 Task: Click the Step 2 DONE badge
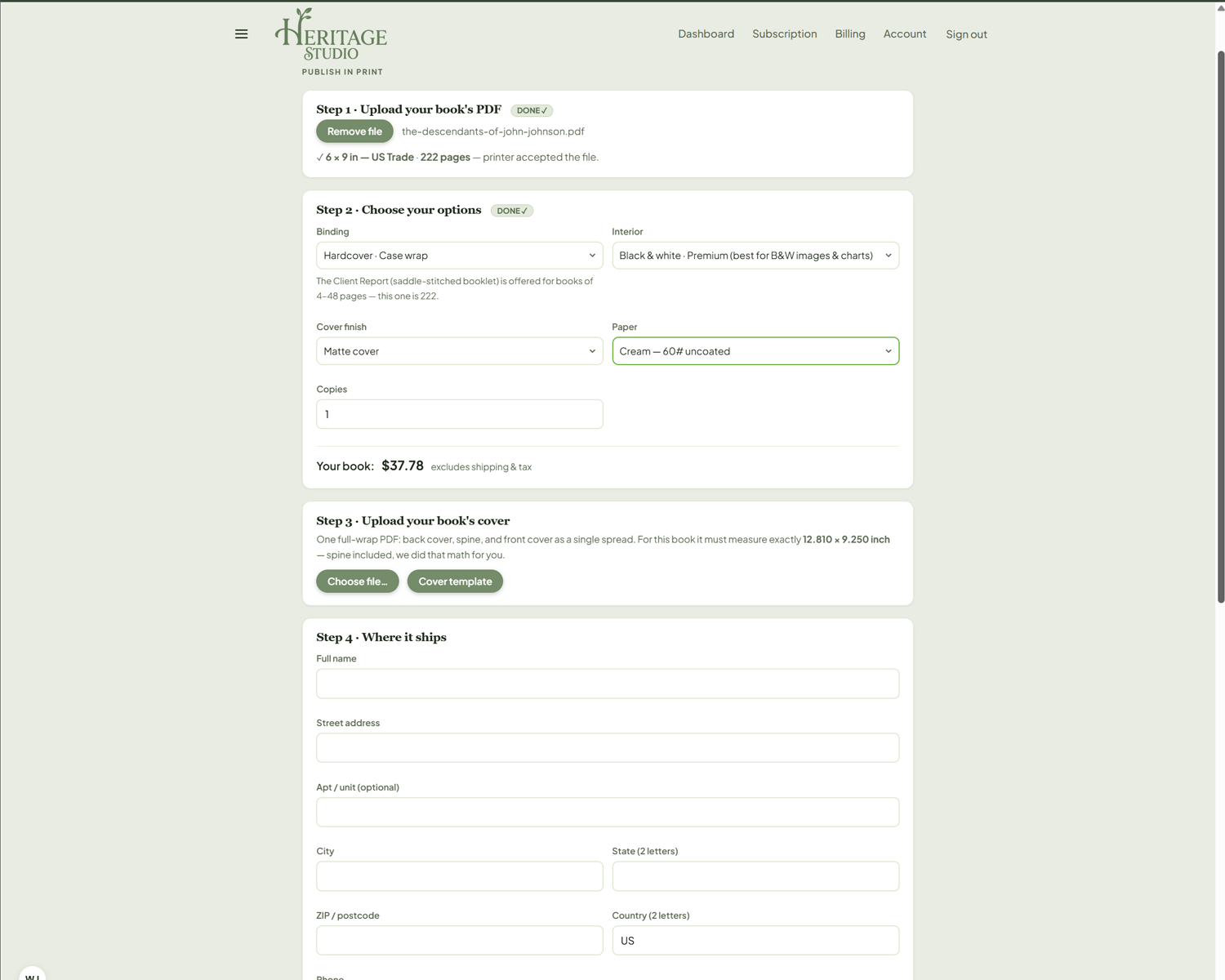512,211
